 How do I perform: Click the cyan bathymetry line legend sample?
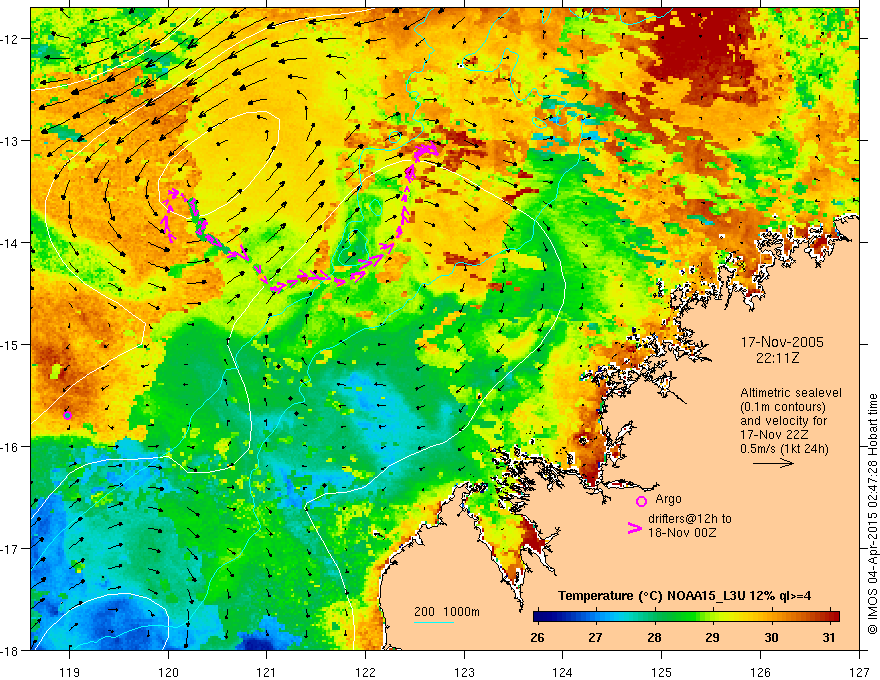pos(434,622)
